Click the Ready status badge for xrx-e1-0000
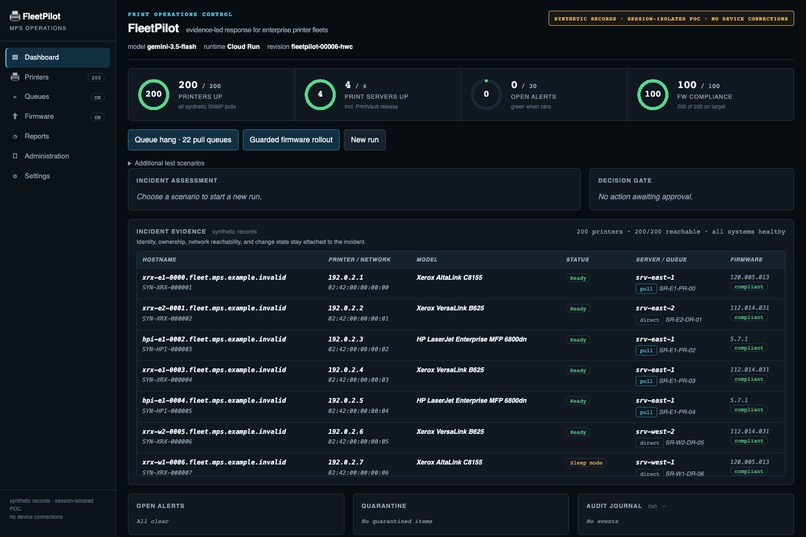Viewport: 806px width, 537px height. pos(578,278)
